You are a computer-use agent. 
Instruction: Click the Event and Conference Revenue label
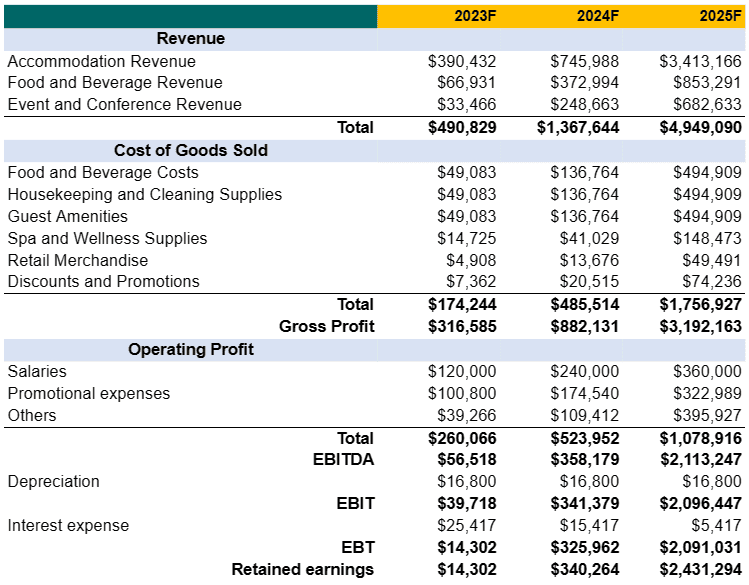point(125,104)
